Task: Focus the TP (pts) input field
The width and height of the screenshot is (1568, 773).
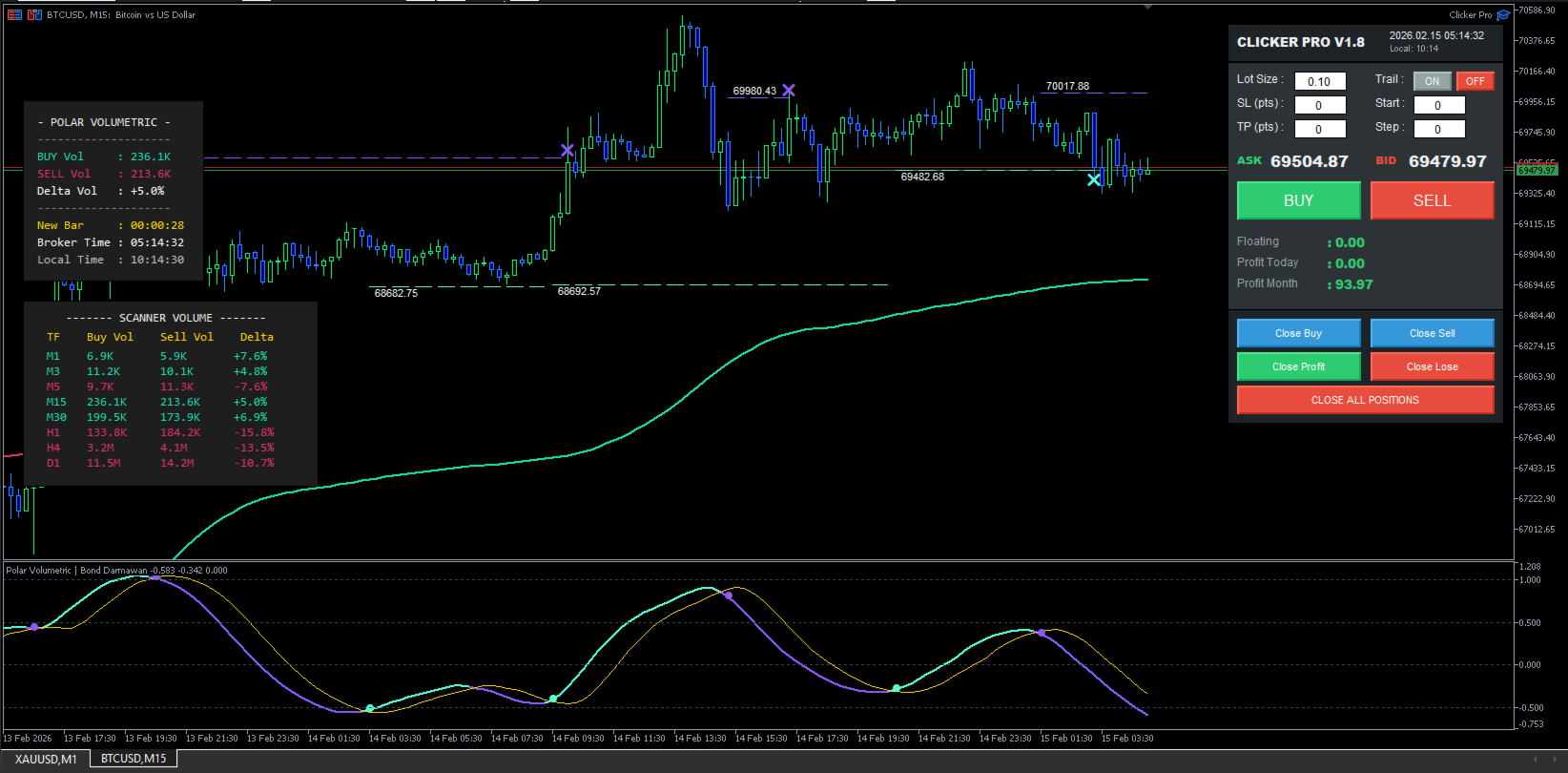Action: [1319, 129]
